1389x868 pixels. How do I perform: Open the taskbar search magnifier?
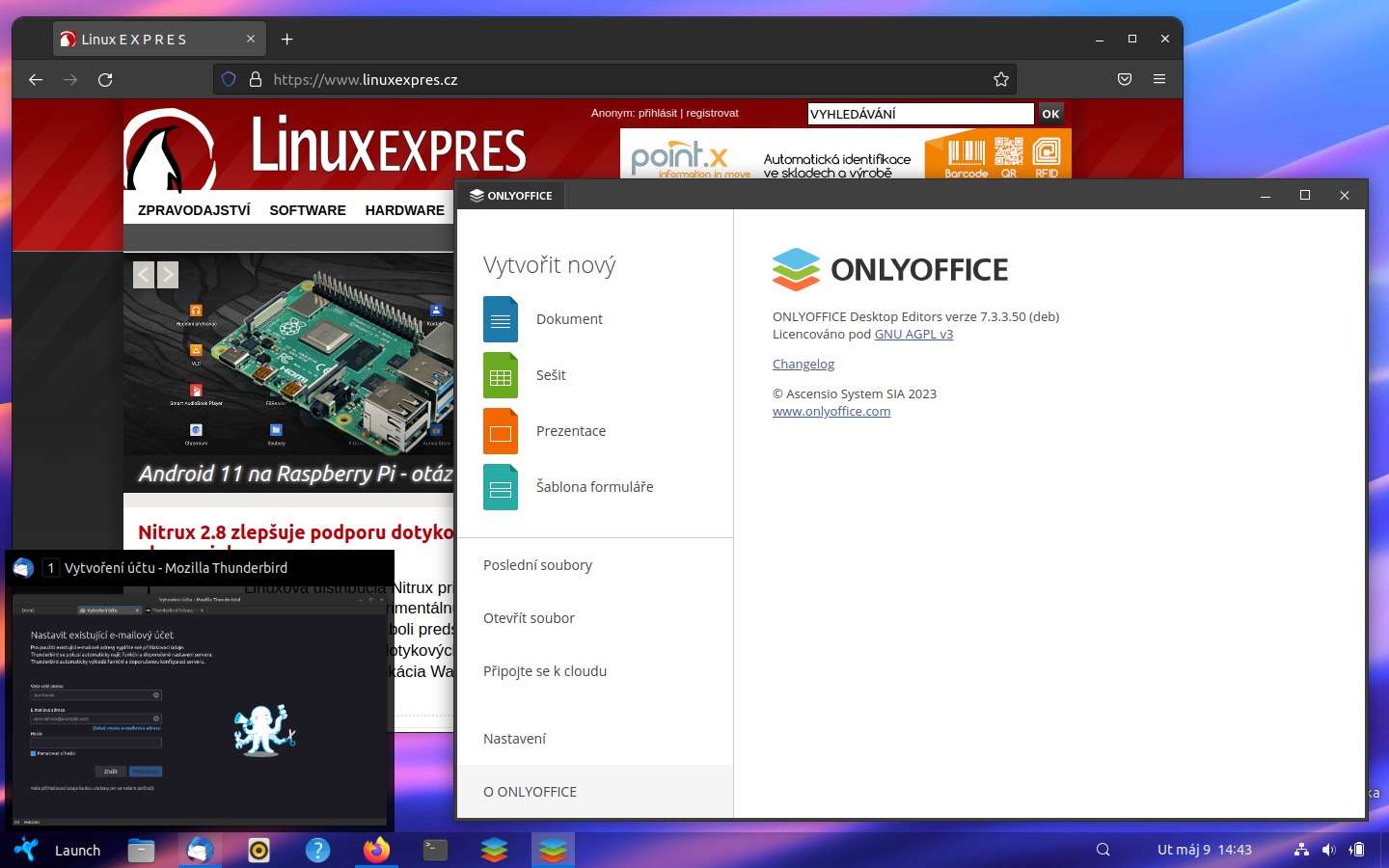click(x=1103, y=850)
